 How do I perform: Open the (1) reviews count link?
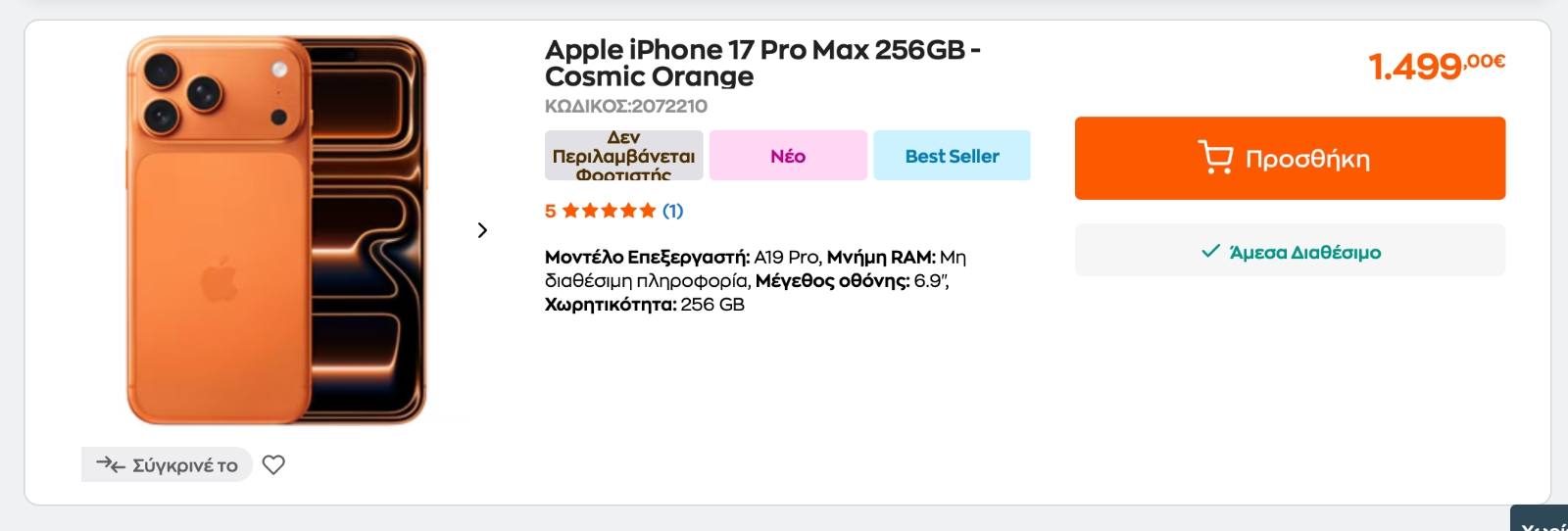[672, 211]
